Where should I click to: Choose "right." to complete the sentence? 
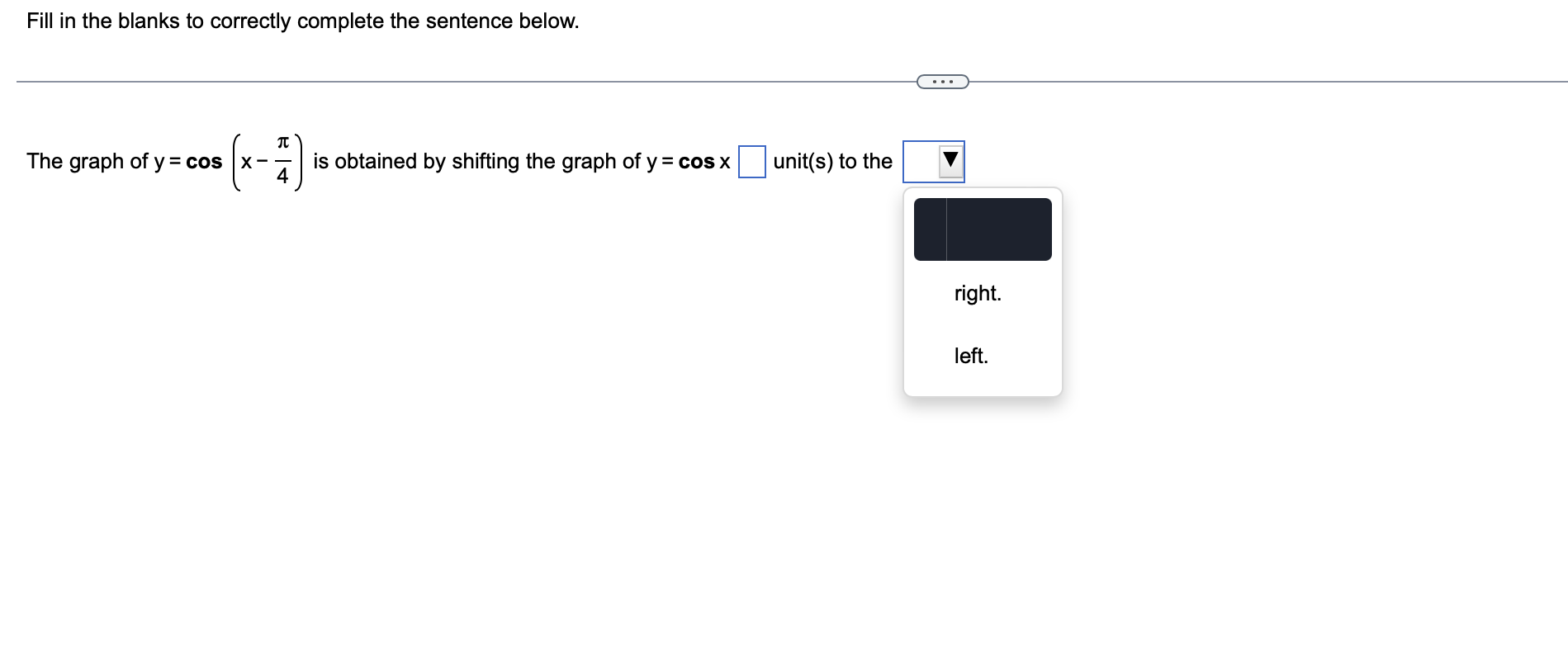(976, 293)
